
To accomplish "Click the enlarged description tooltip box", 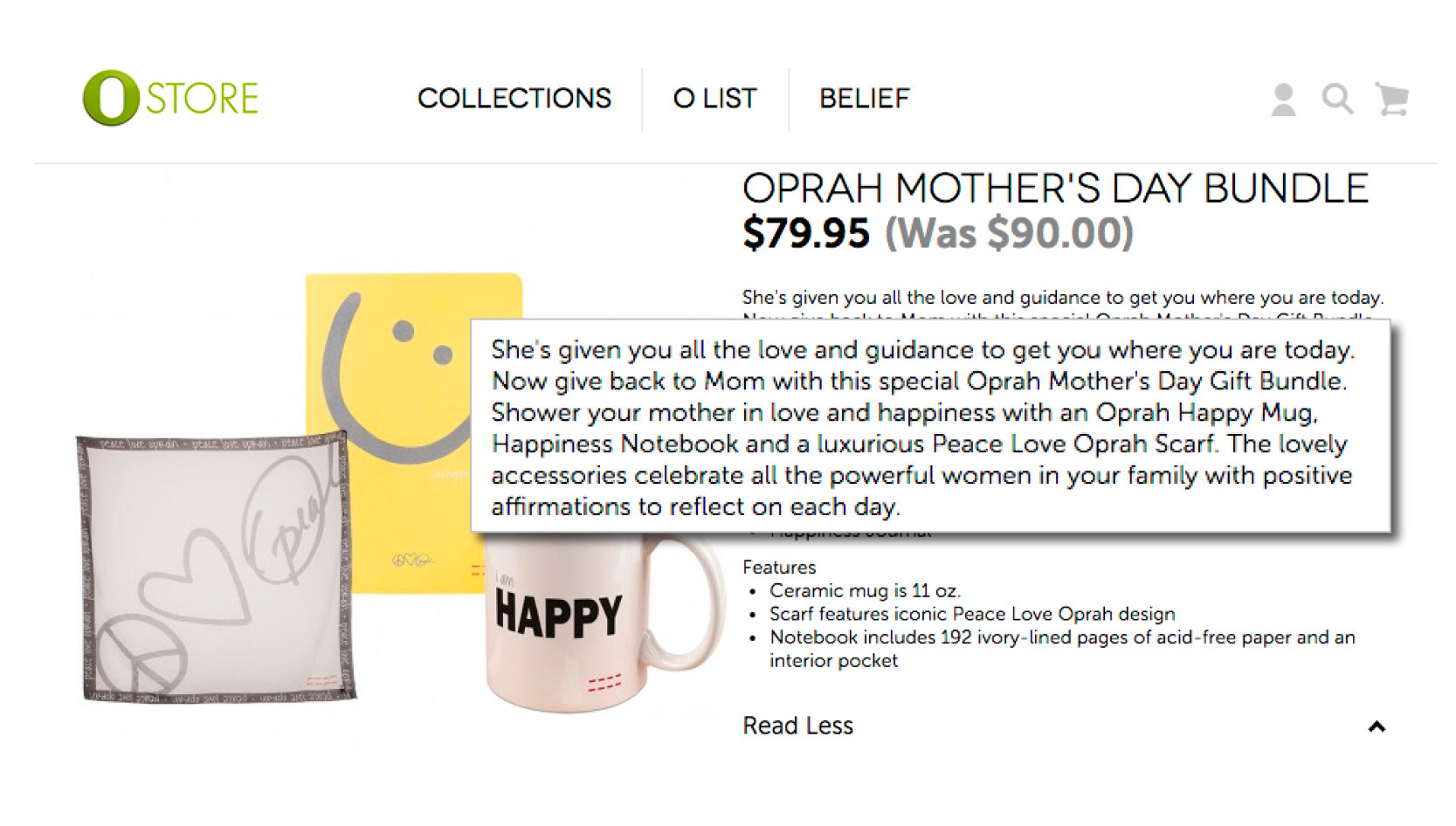I will tap(930, 427).
